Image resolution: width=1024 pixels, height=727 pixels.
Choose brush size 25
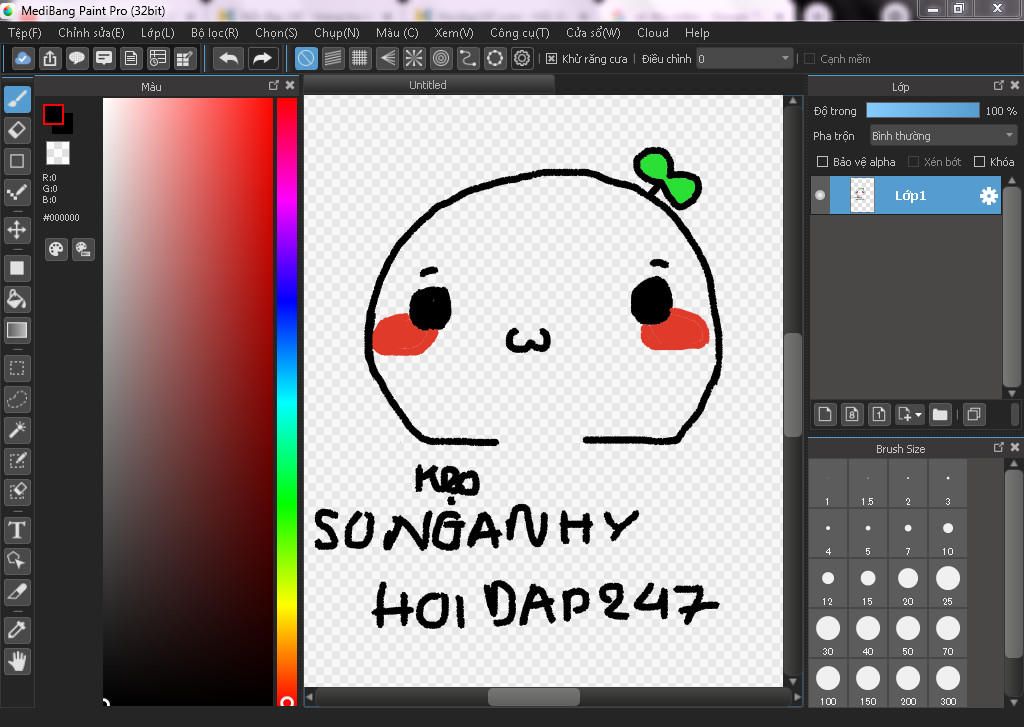tap(948, 585)
